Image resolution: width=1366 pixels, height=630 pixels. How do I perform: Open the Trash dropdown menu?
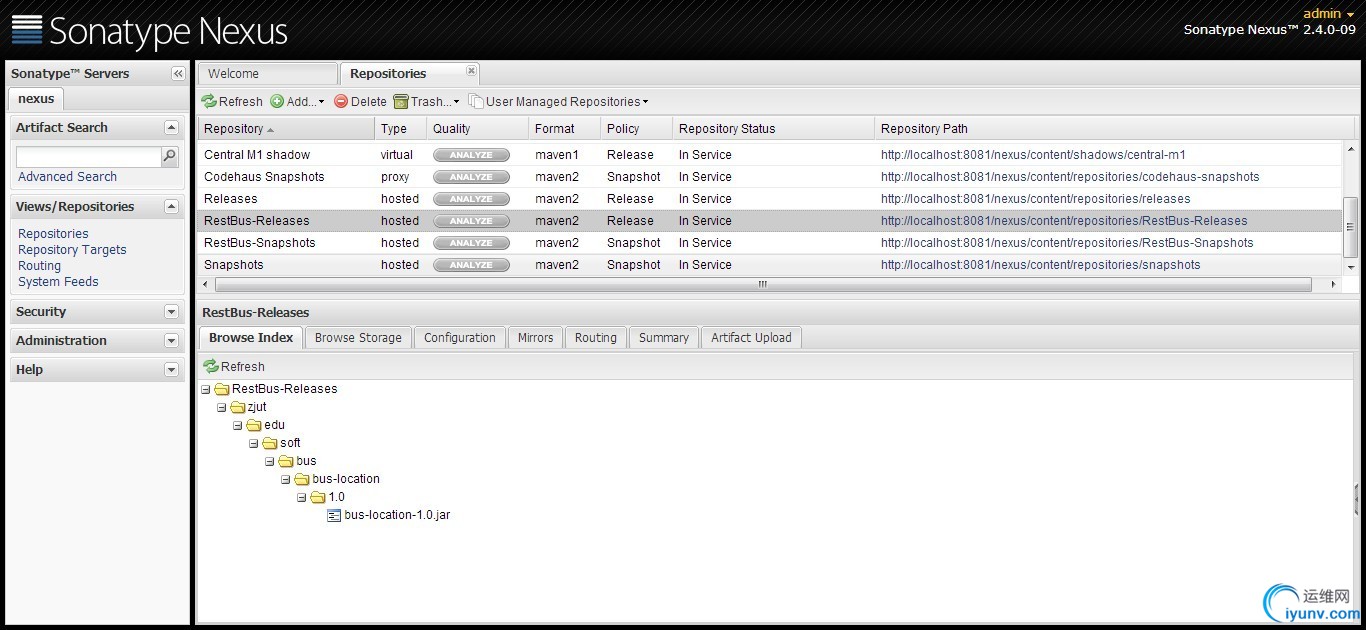427,101
